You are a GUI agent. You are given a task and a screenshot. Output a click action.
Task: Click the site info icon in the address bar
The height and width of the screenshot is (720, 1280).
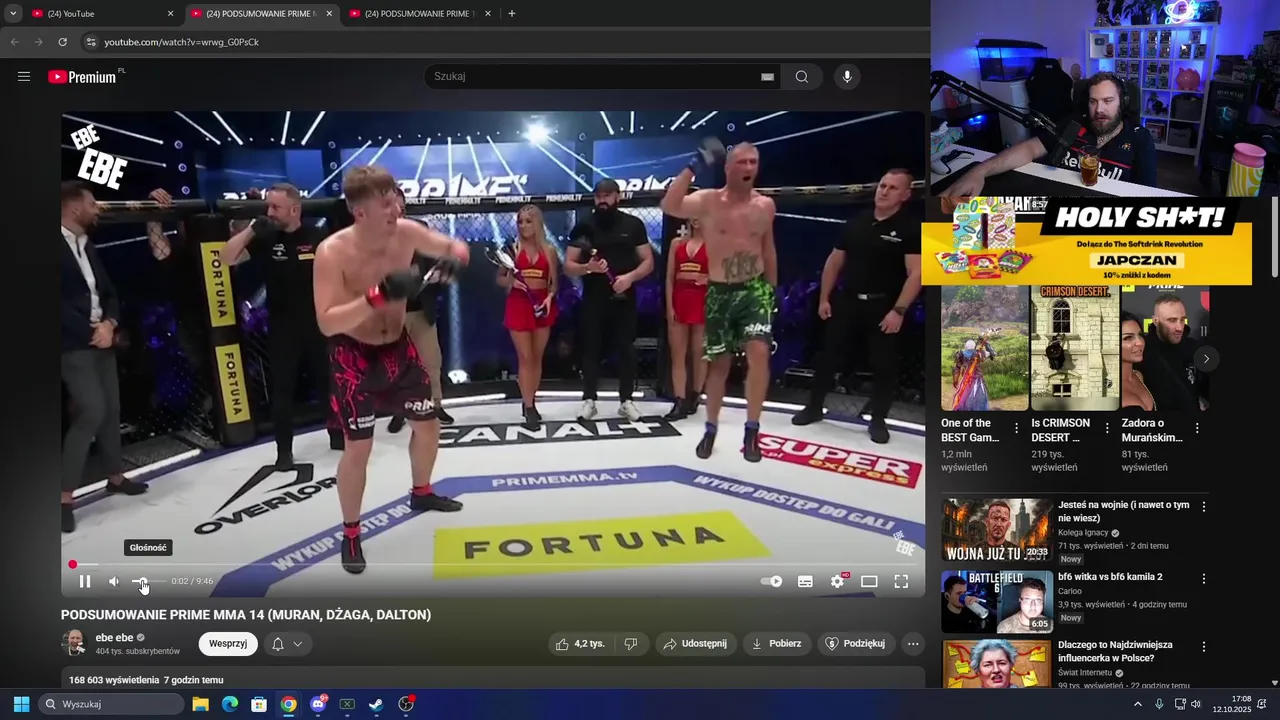coord(91,42)
